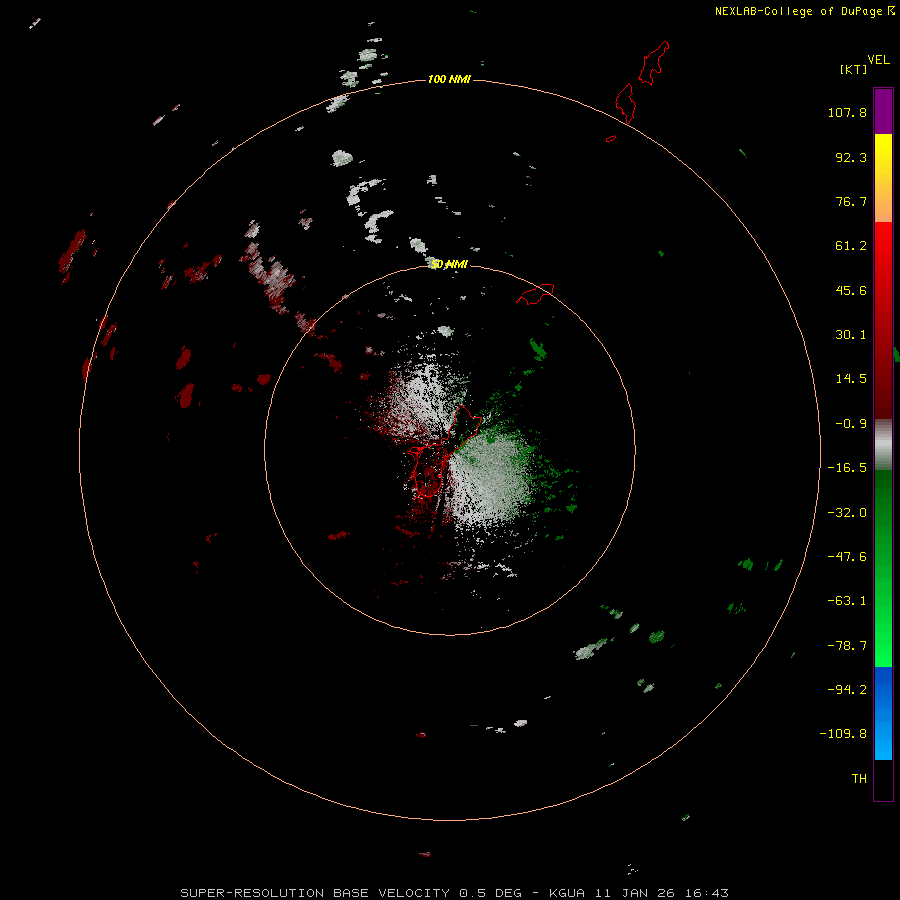Click the VEL legend title
This screenshot has width=900, height=900.
coord(878,60)
